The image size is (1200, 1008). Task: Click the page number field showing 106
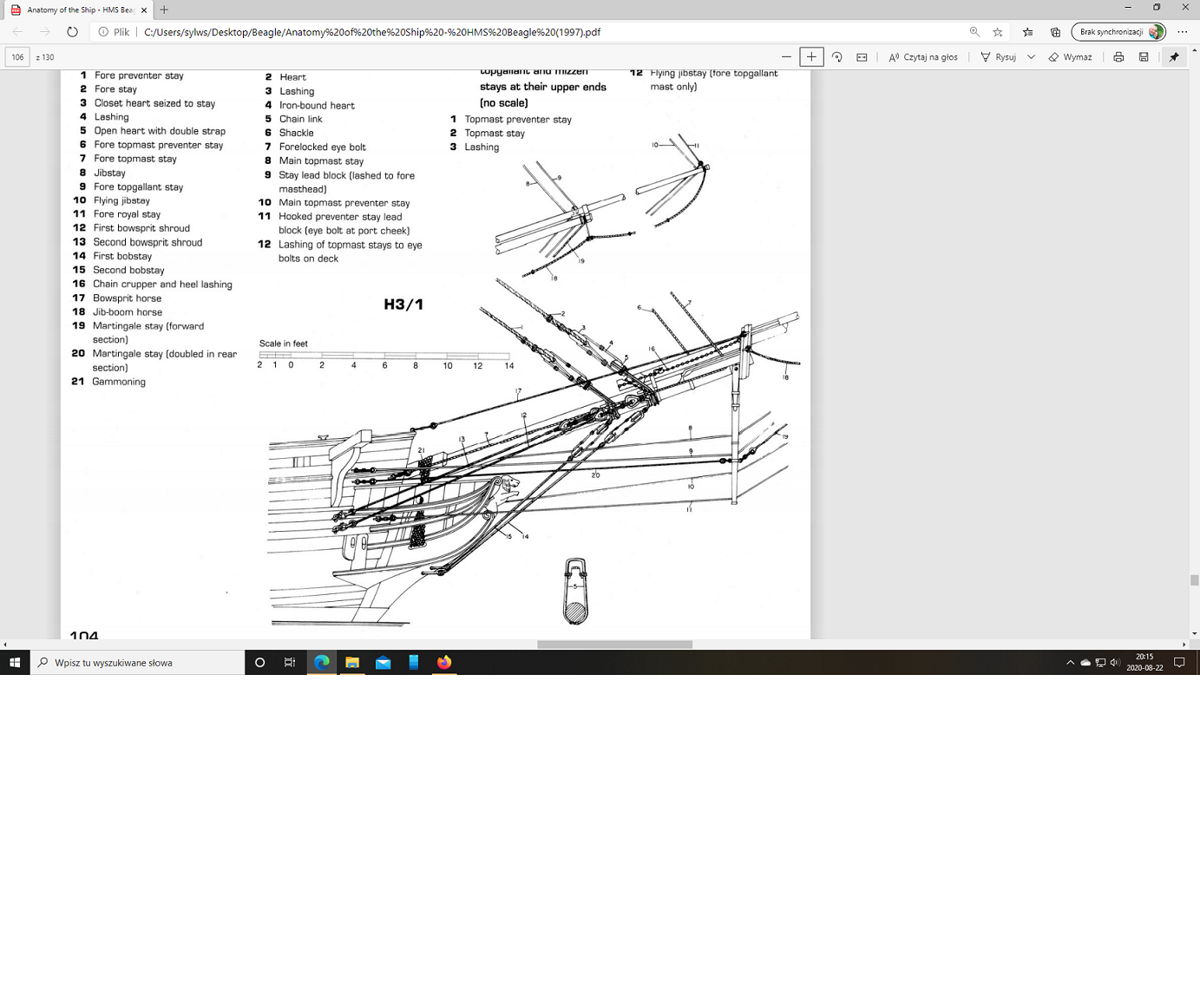(17, 57)
